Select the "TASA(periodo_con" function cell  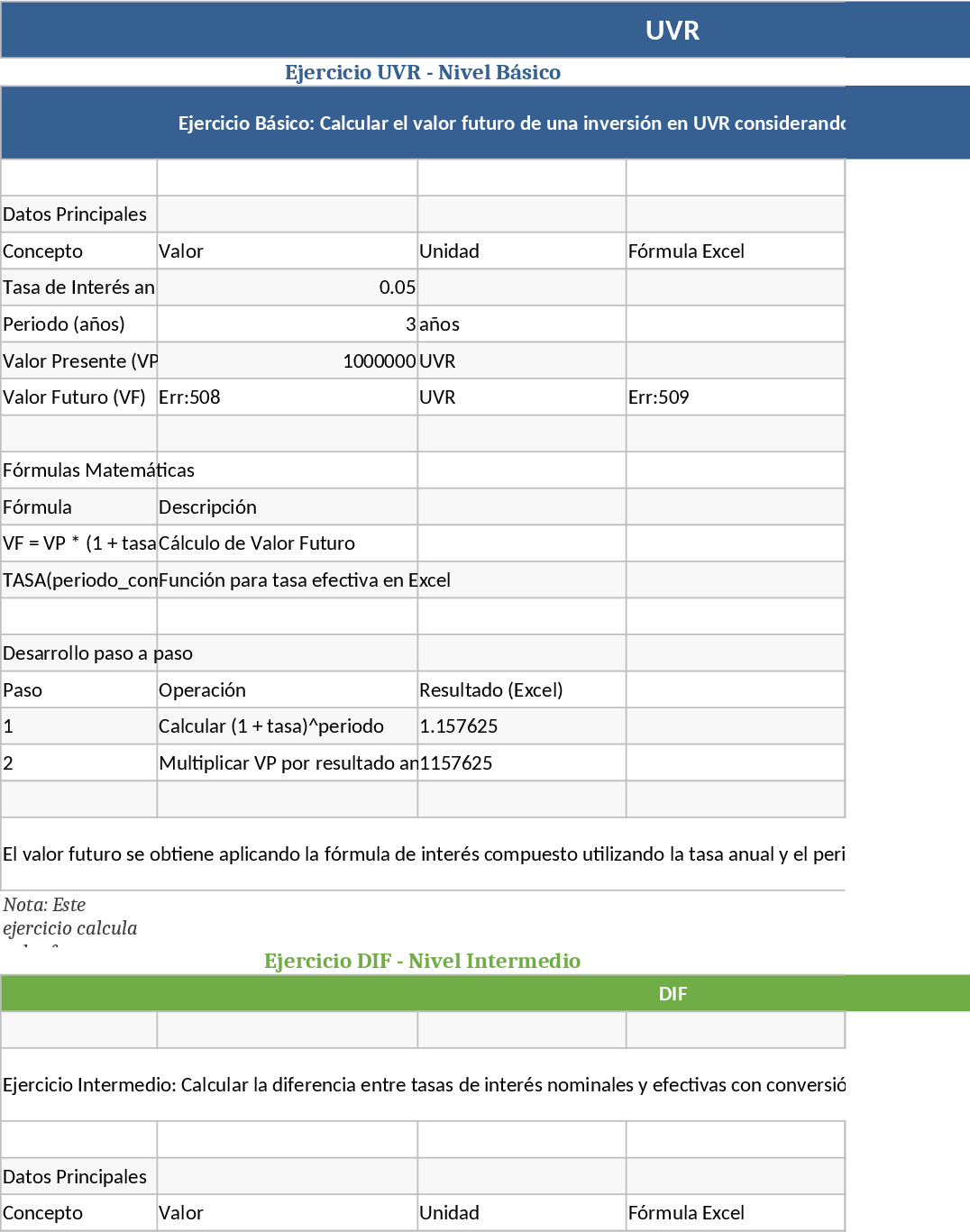[x=78, y=579]
